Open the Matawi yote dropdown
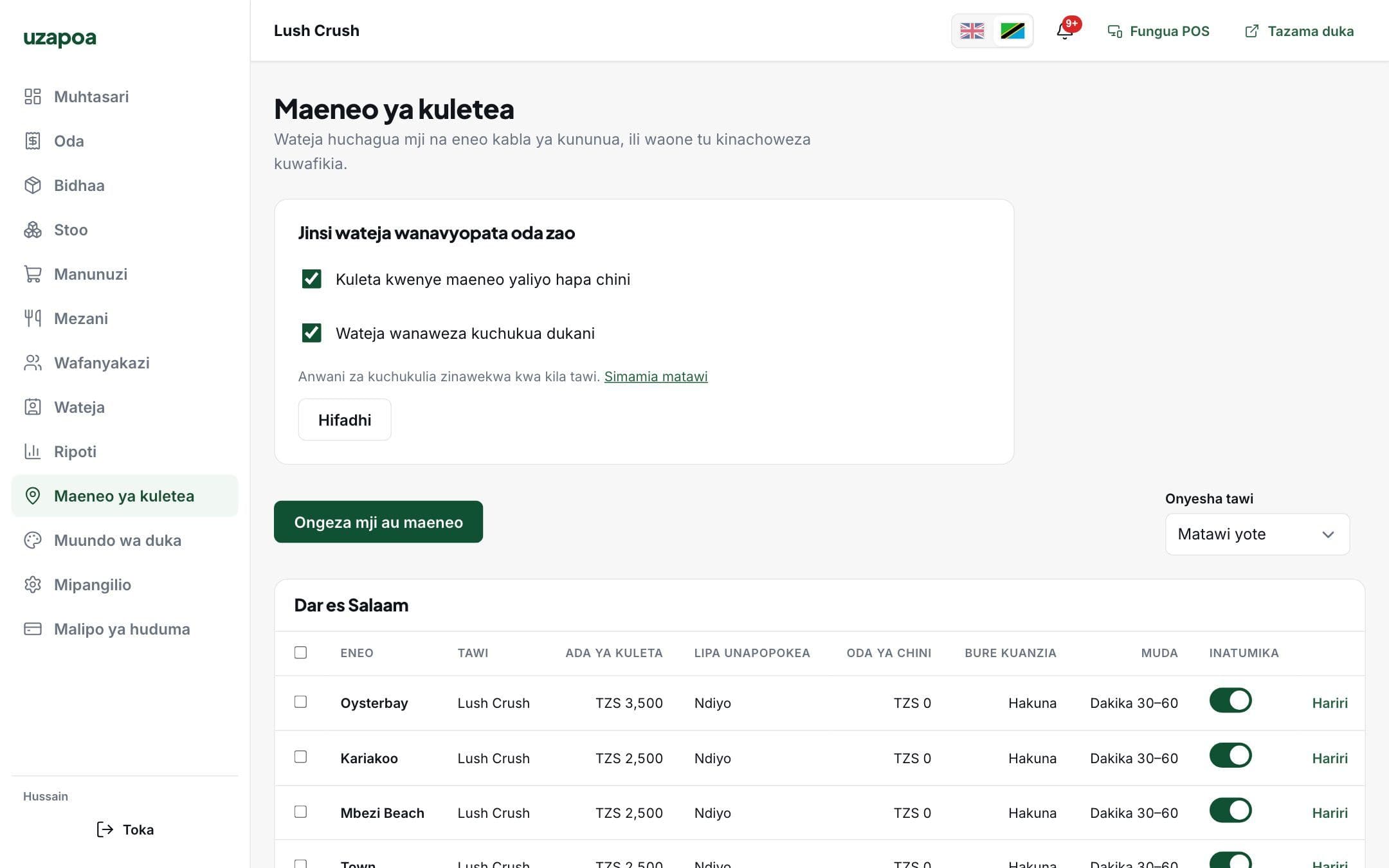The height and width of the screenshot is (868, 1389). click(x=1257, y=534)
